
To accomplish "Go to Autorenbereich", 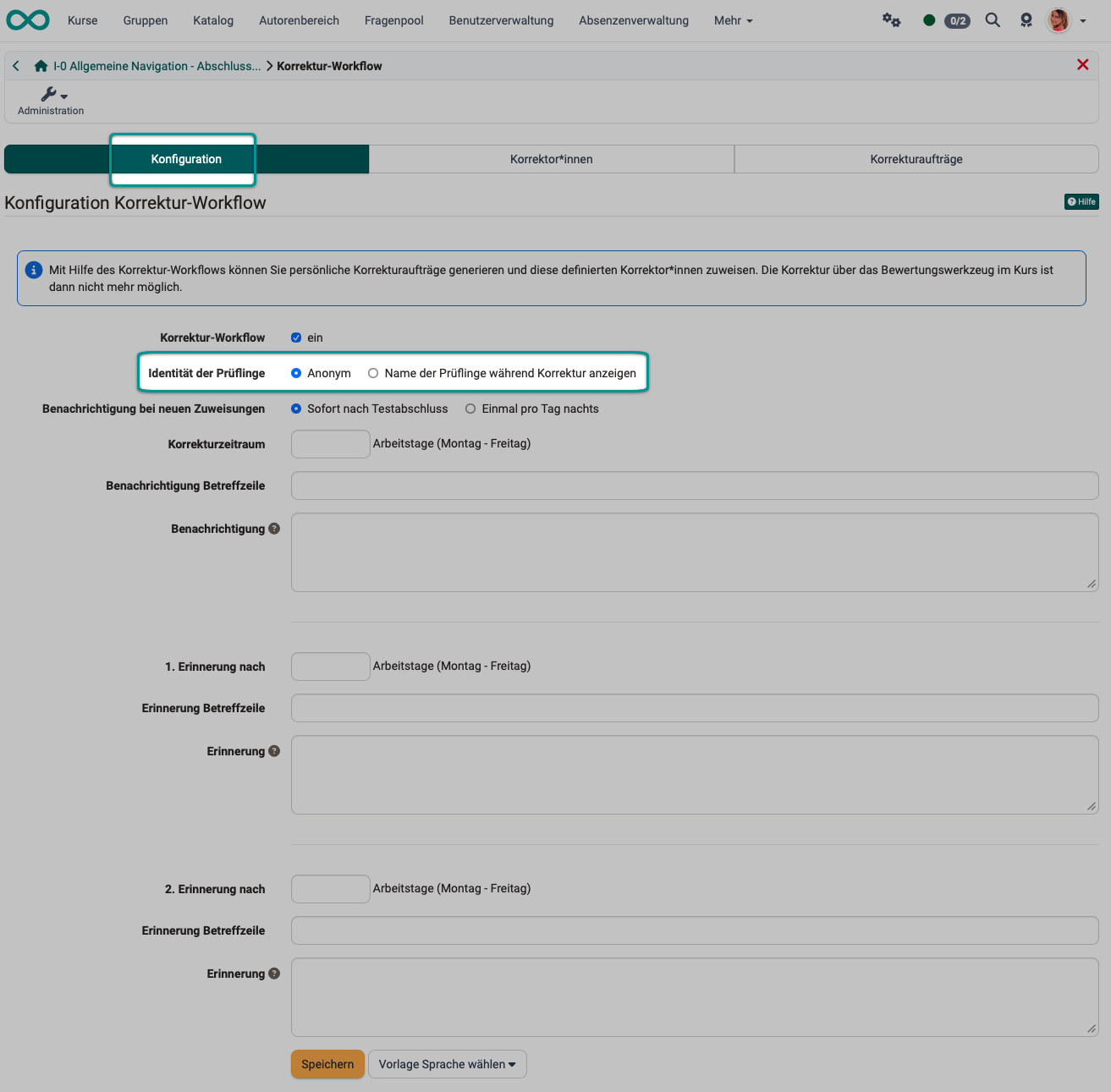I will [300, 20].
